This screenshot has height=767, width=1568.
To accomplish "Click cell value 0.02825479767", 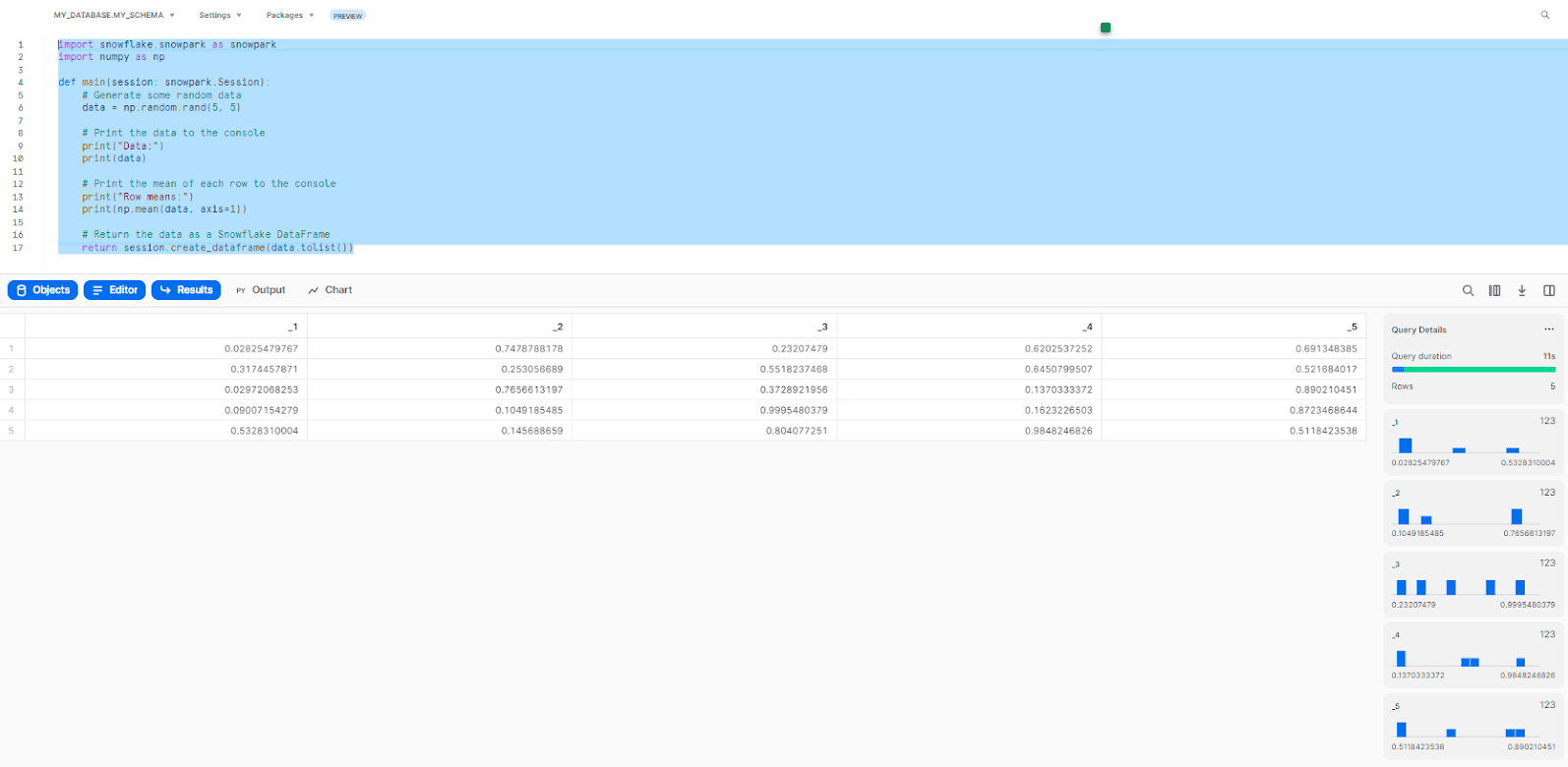I will pyautogui.click(x=261, y=349).
